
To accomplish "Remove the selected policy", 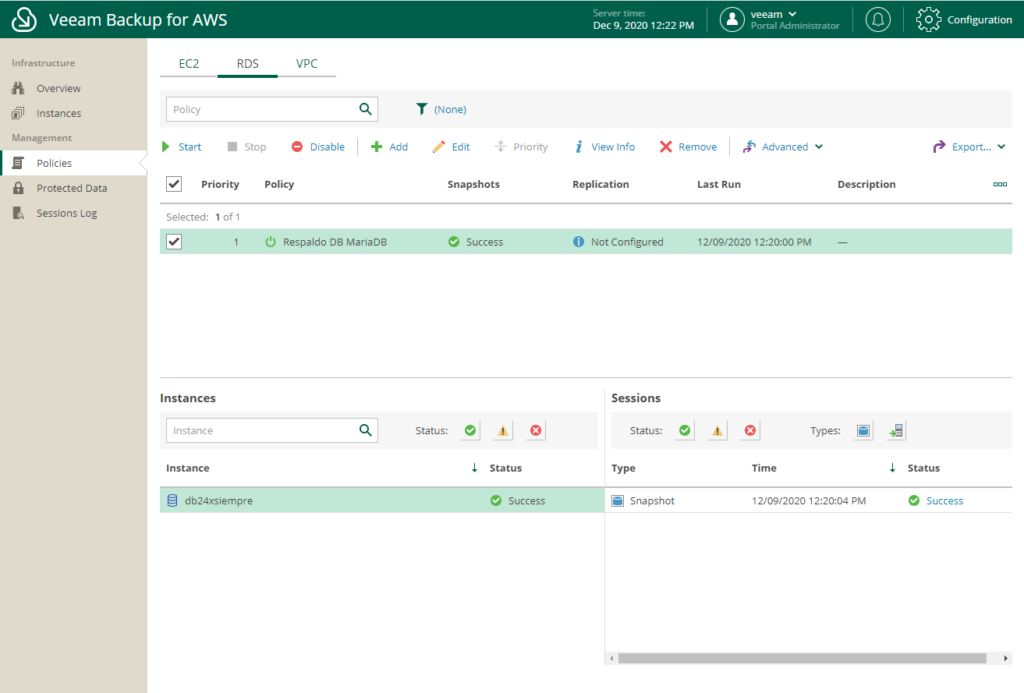I will (x=688, y=147).
